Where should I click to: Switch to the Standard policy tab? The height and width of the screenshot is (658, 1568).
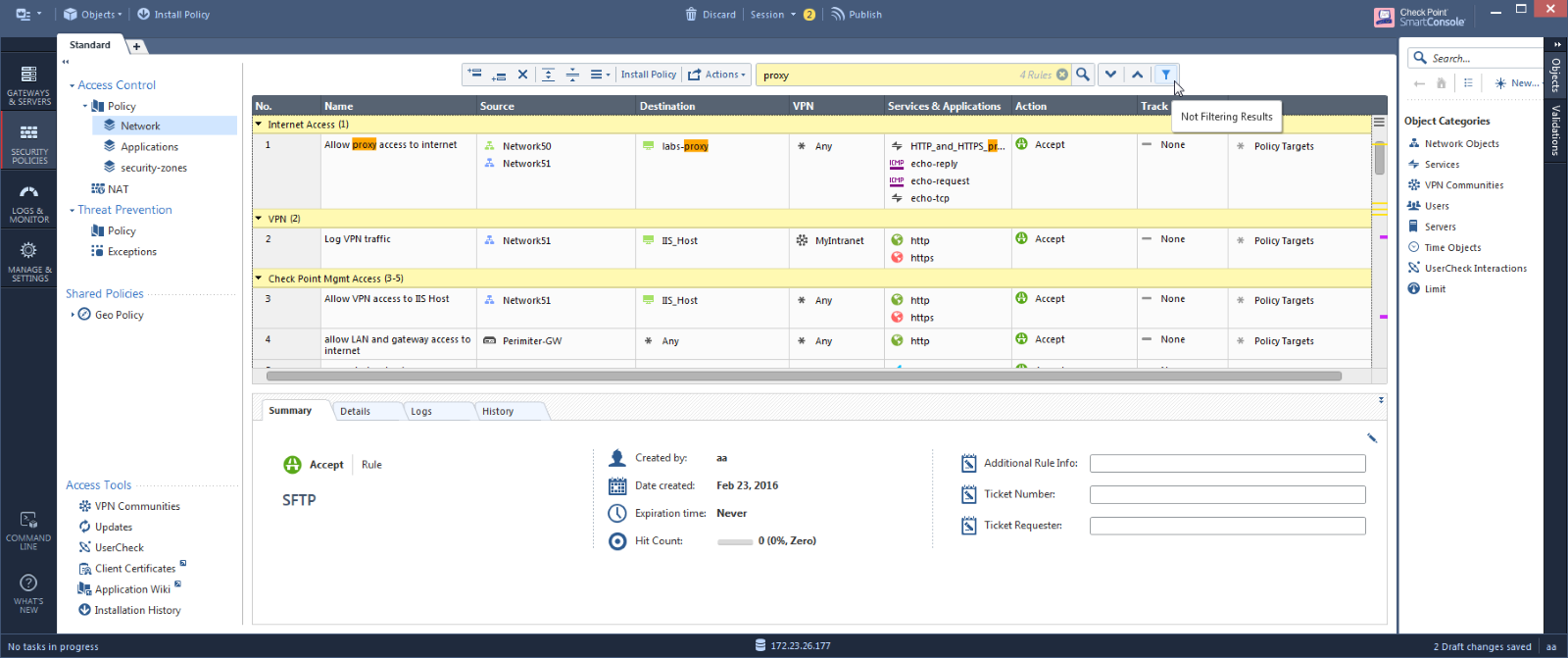(x=90, y=45)
